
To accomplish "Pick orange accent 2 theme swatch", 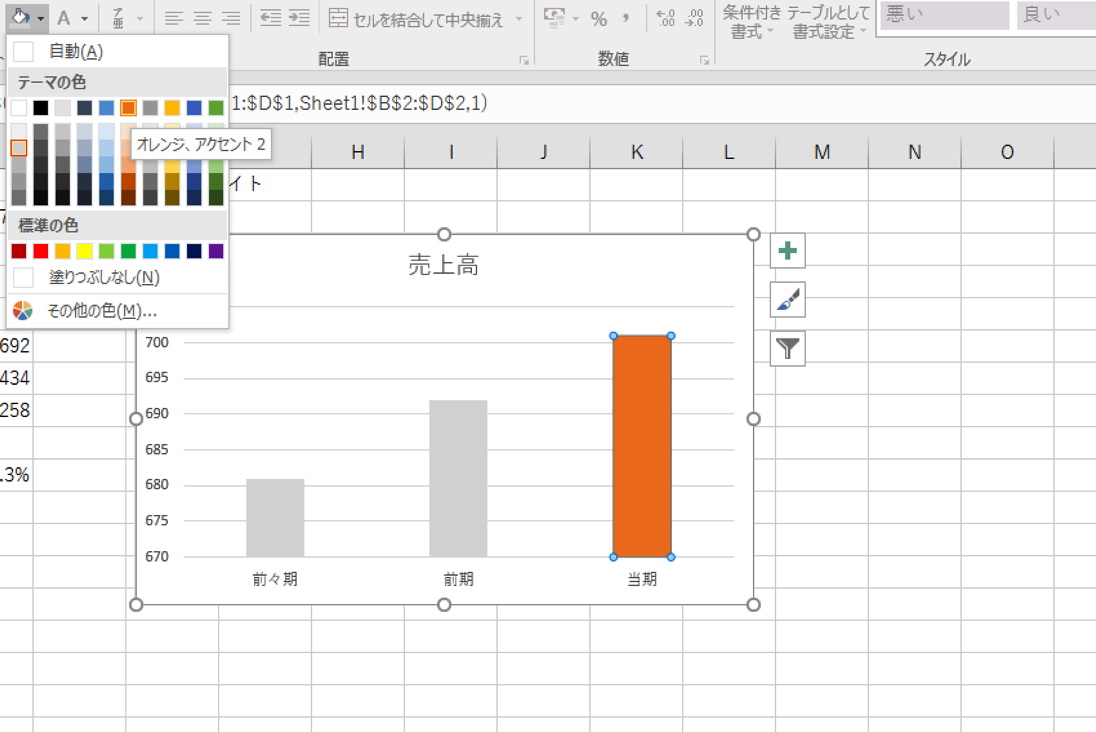I will tap(128, 108).
